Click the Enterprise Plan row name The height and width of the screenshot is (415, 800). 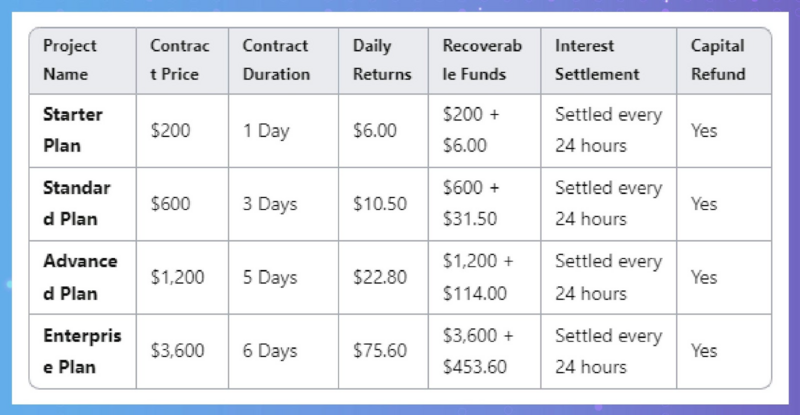81,351
